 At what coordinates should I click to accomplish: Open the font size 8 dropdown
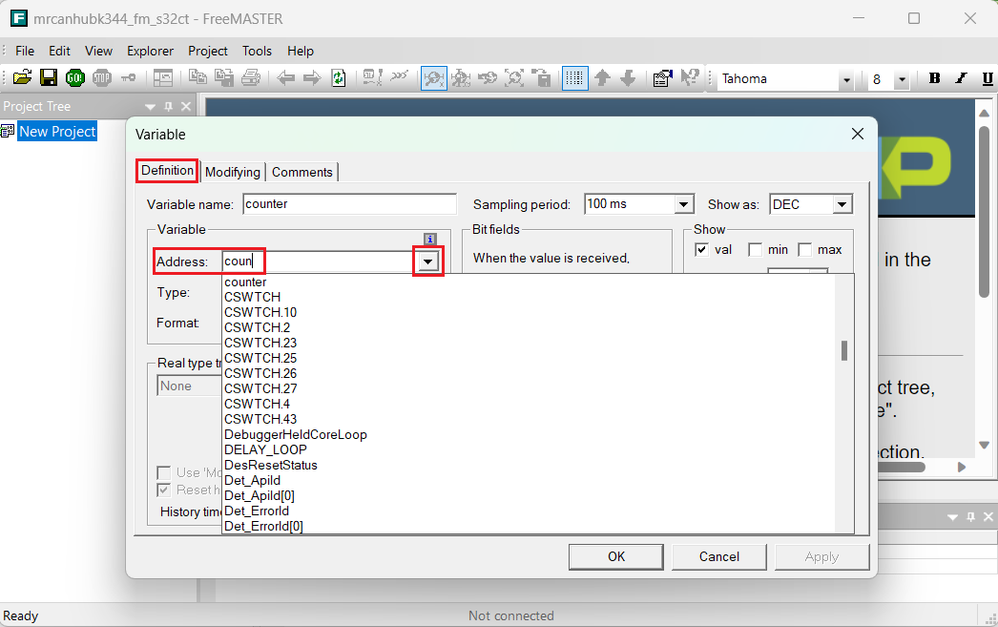pyautogui.click(x=902, y=80)
